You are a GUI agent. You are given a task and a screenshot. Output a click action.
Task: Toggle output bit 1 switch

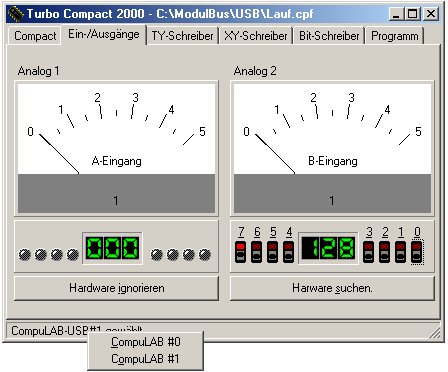pyautogui.click(x=400, y=252)
